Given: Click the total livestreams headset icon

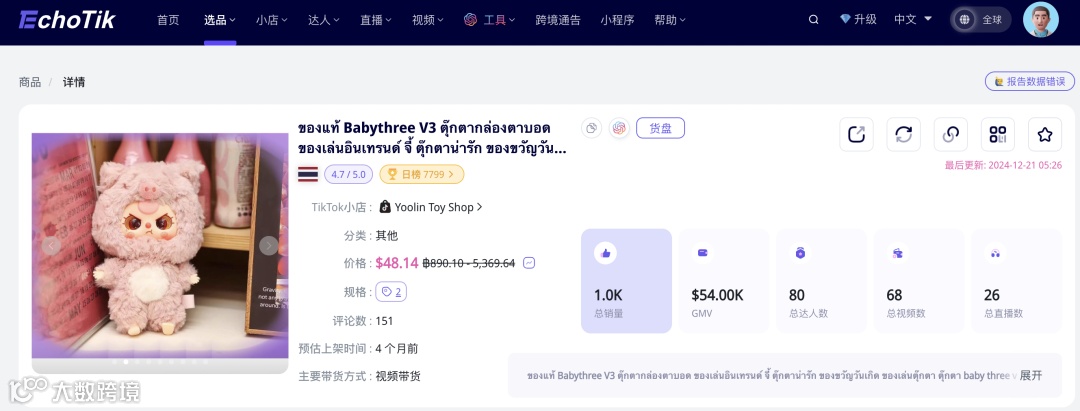Looking at the screenshot, I should (x=995, y=253).
